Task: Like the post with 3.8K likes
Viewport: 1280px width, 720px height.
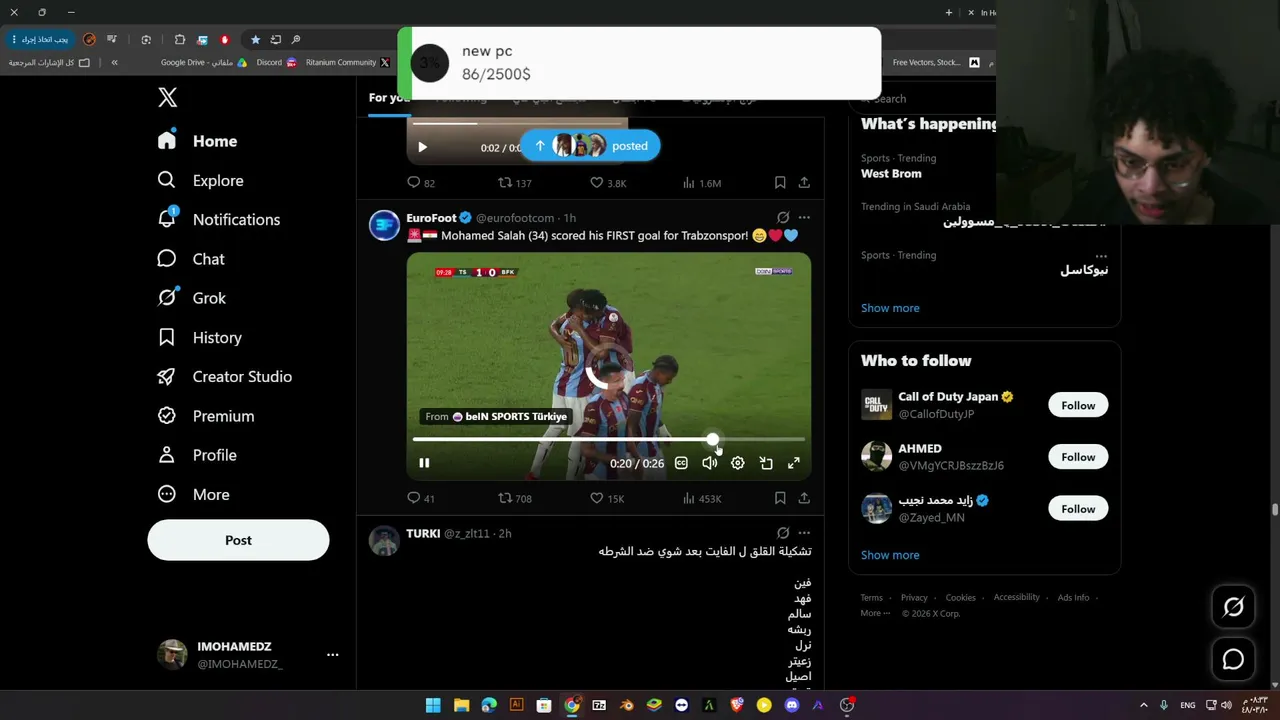Action: pyautogui.click(x=608, y=183)
